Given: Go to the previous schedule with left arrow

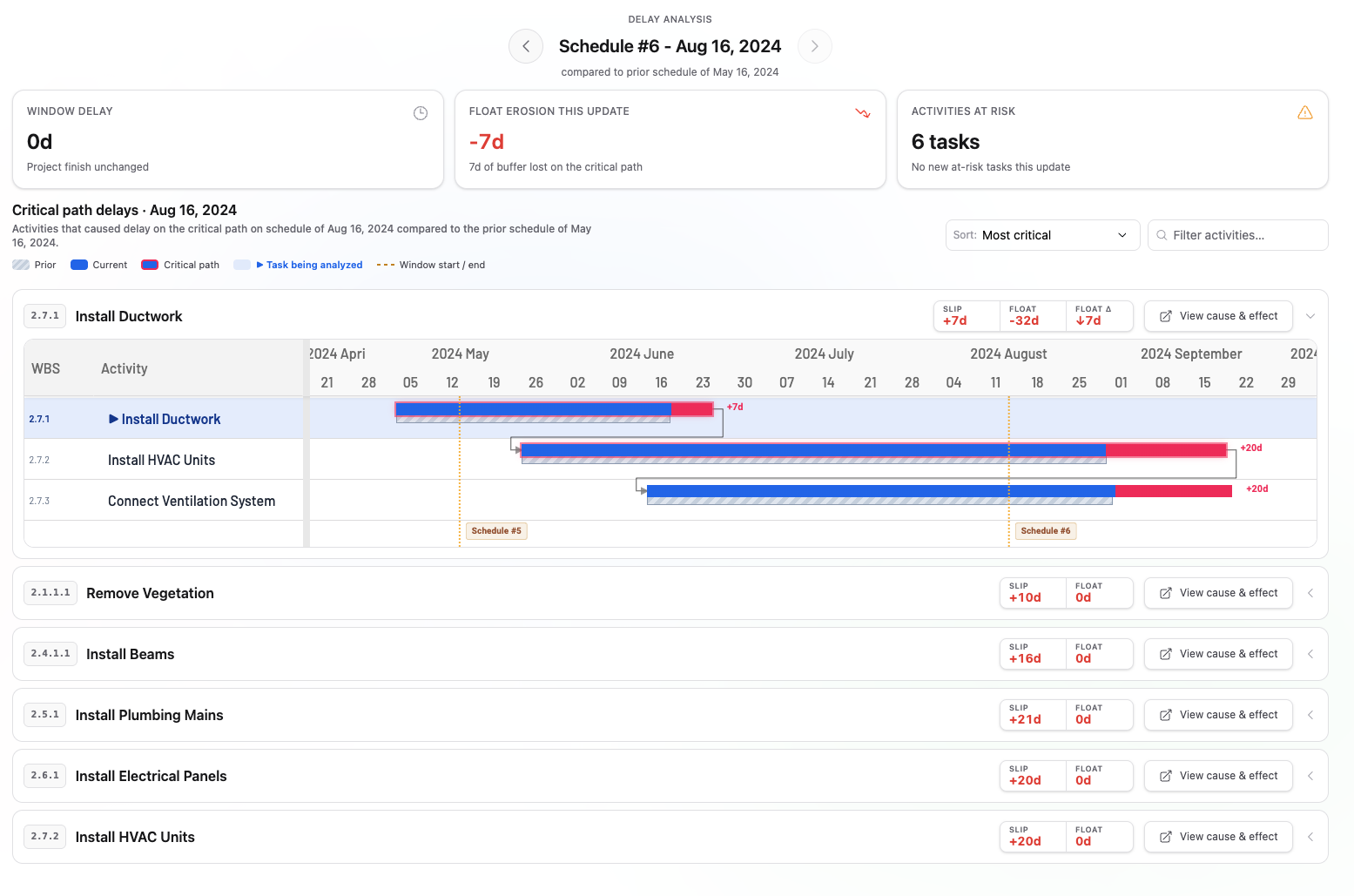Looking at the screenshot, I should (x=526, y=46).
